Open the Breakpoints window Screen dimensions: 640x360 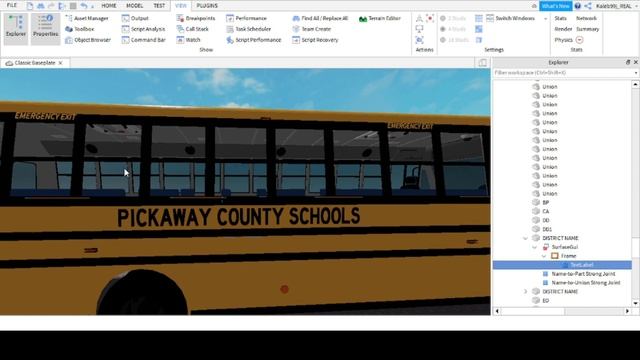point(196,18)
